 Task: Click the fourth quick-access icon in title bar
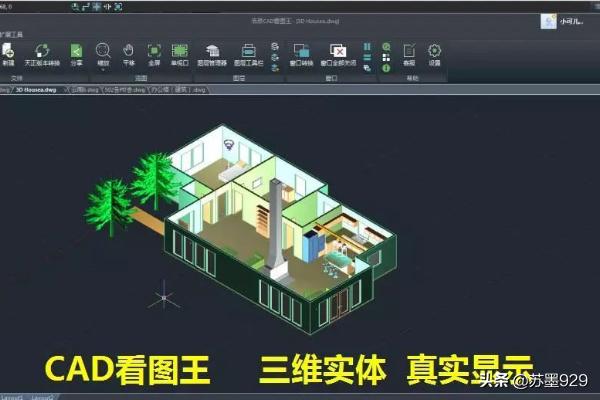[x=107, y=7]
